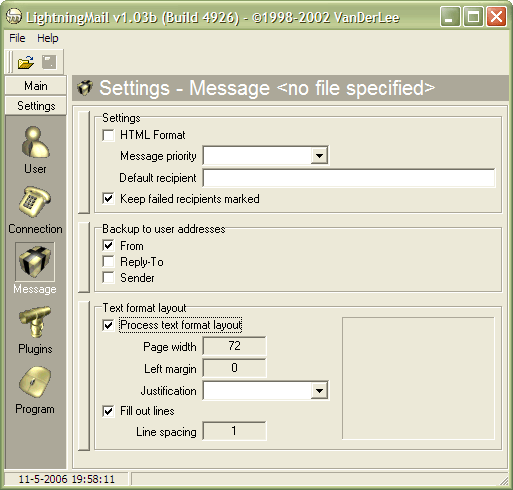Toggle Process text format layout checkbox
This screenshot has width=513, height=490.
pyautogui.click(x=108, y=325)
